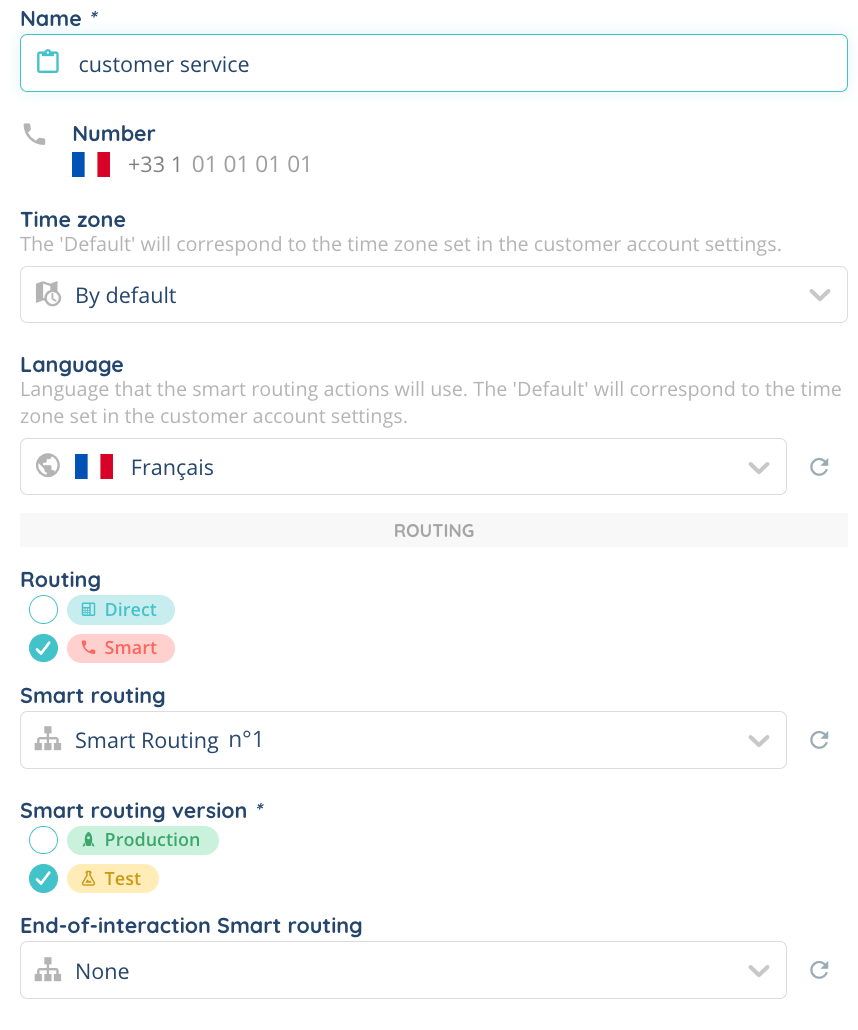858x1030 pixels.
Task: Refresh the End-of-interaction Smart routing list
Action: pyautogui.click(x=819, y=970)
